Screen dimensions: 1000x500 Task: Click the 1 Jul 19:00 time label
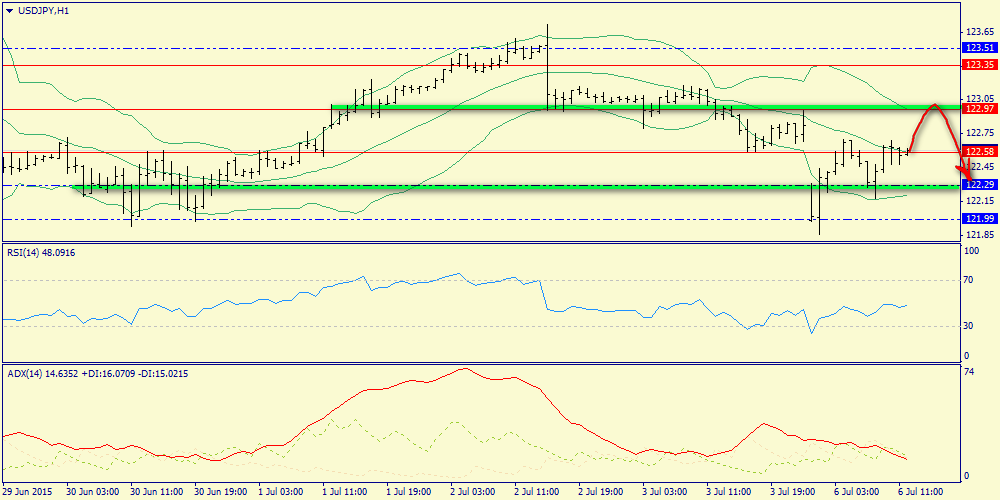pyautogui.click(x=409, y=492)
